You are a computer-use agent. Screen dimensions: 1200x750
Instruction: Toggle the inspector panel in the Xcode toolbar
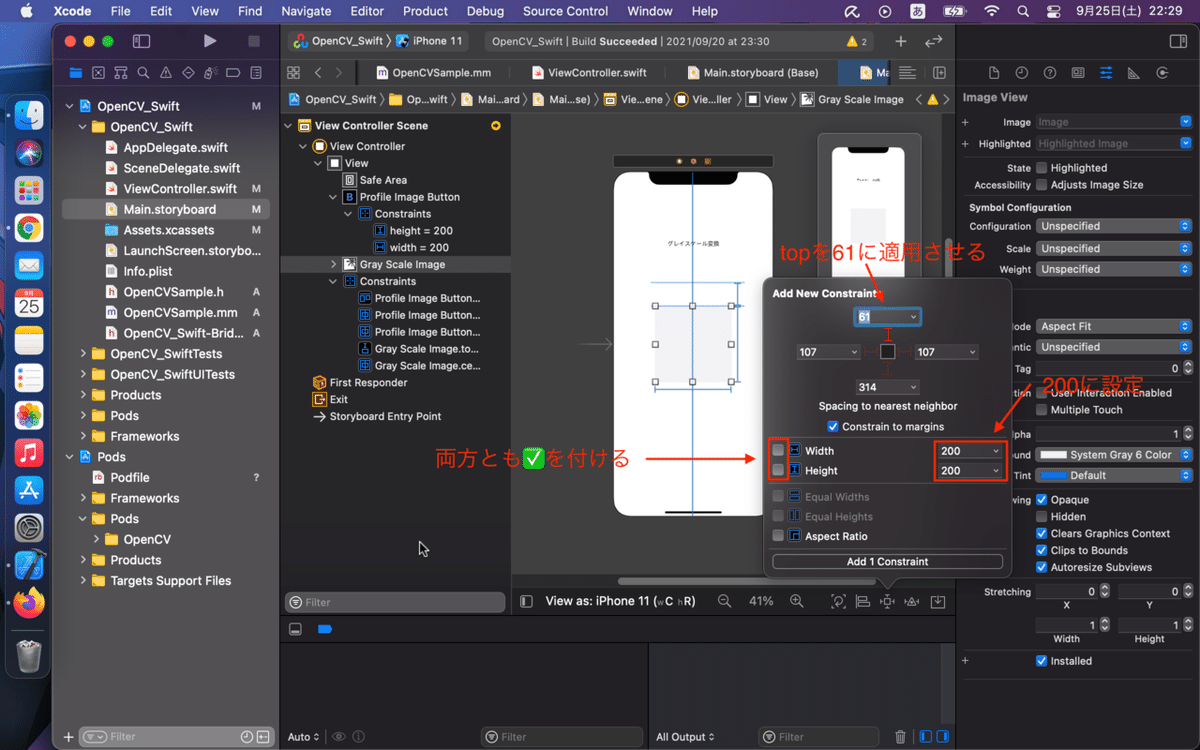tap(1178, 41)
